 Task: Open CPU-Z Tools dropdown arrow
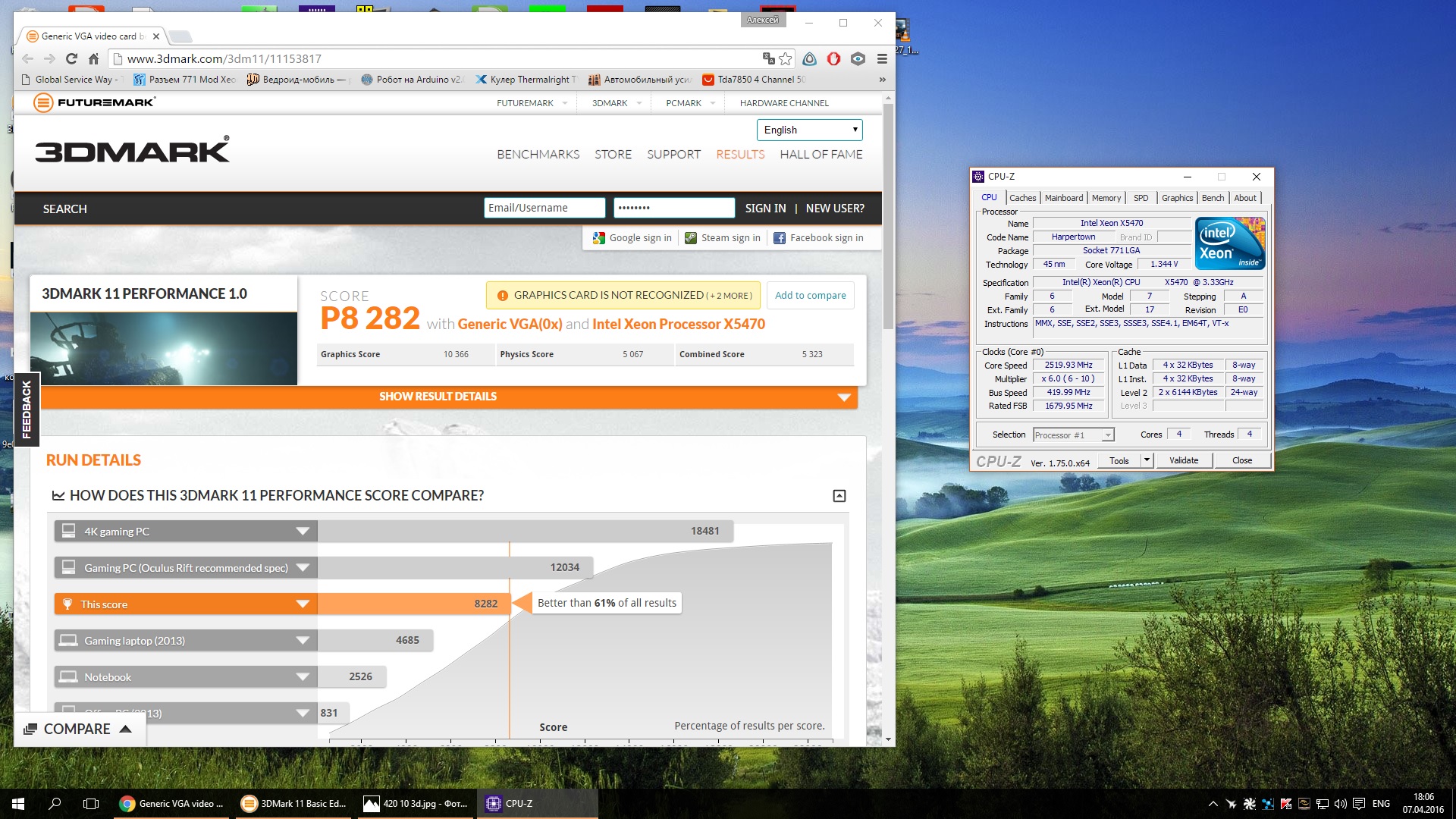click(x=1147, y=460)
